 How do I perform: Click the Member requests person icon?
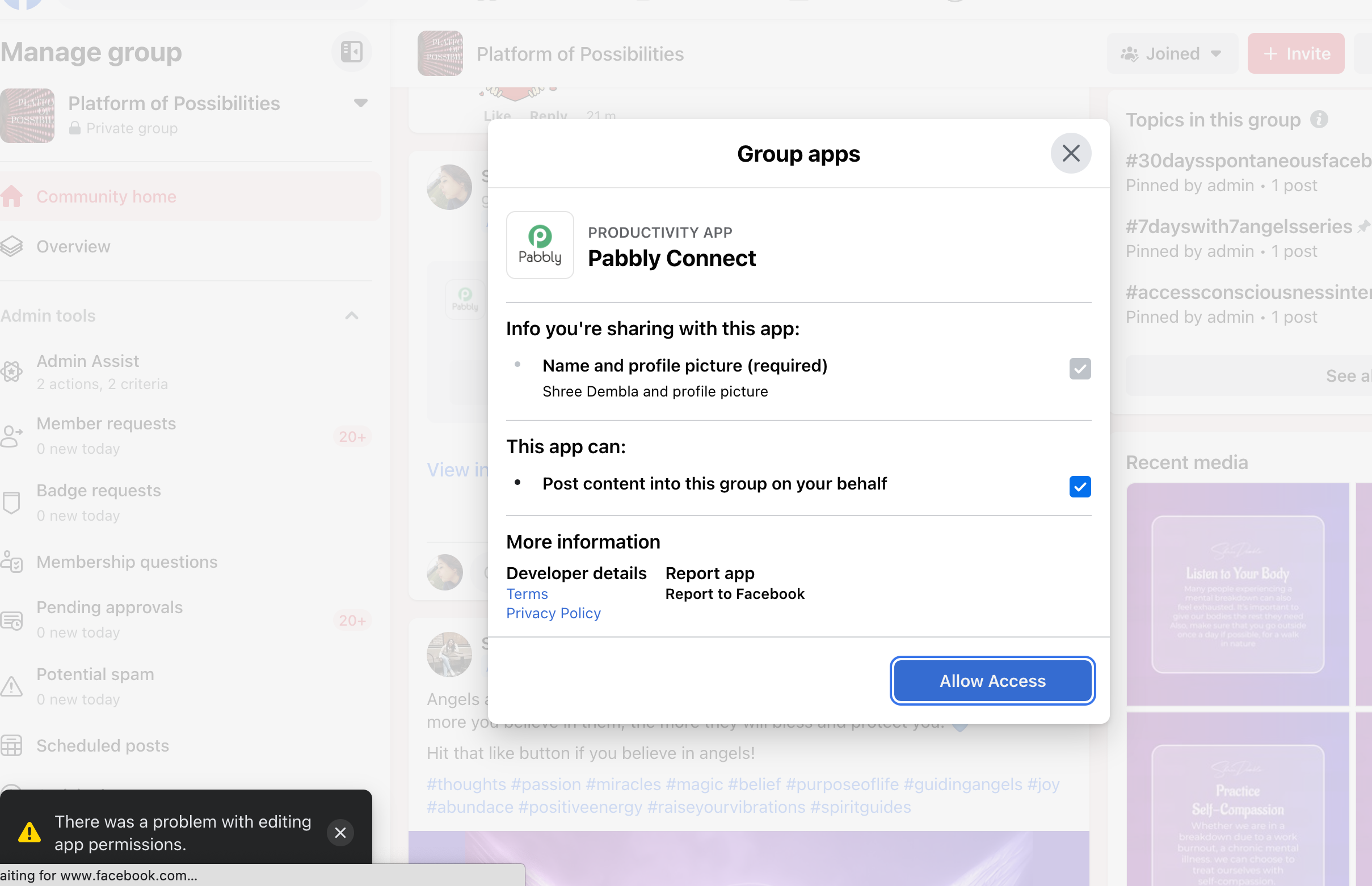click(11, 436)
